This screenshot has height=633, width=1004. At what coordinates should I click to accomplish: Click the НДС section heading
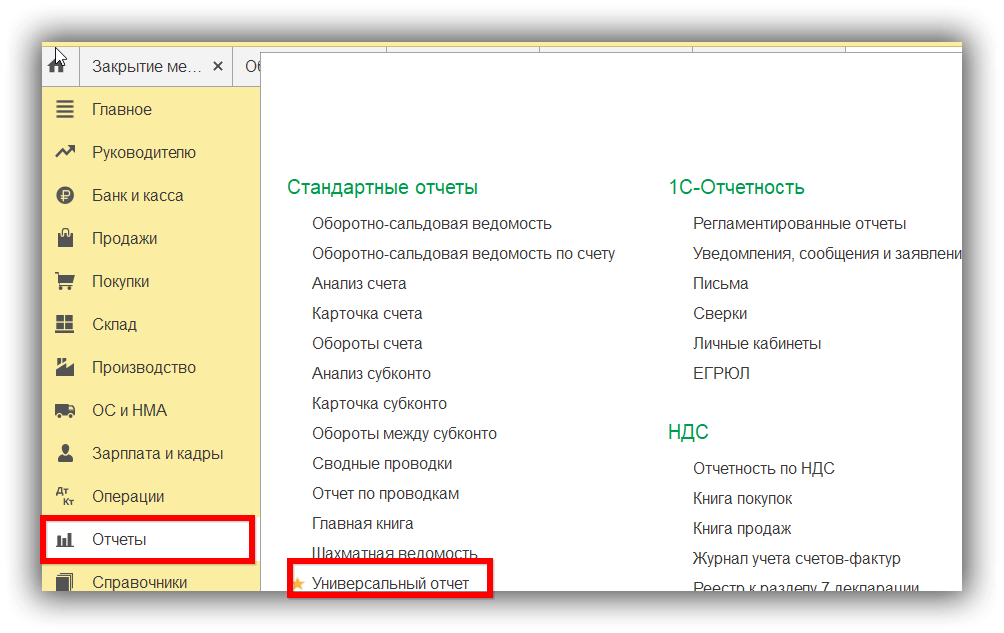[688, 432]
